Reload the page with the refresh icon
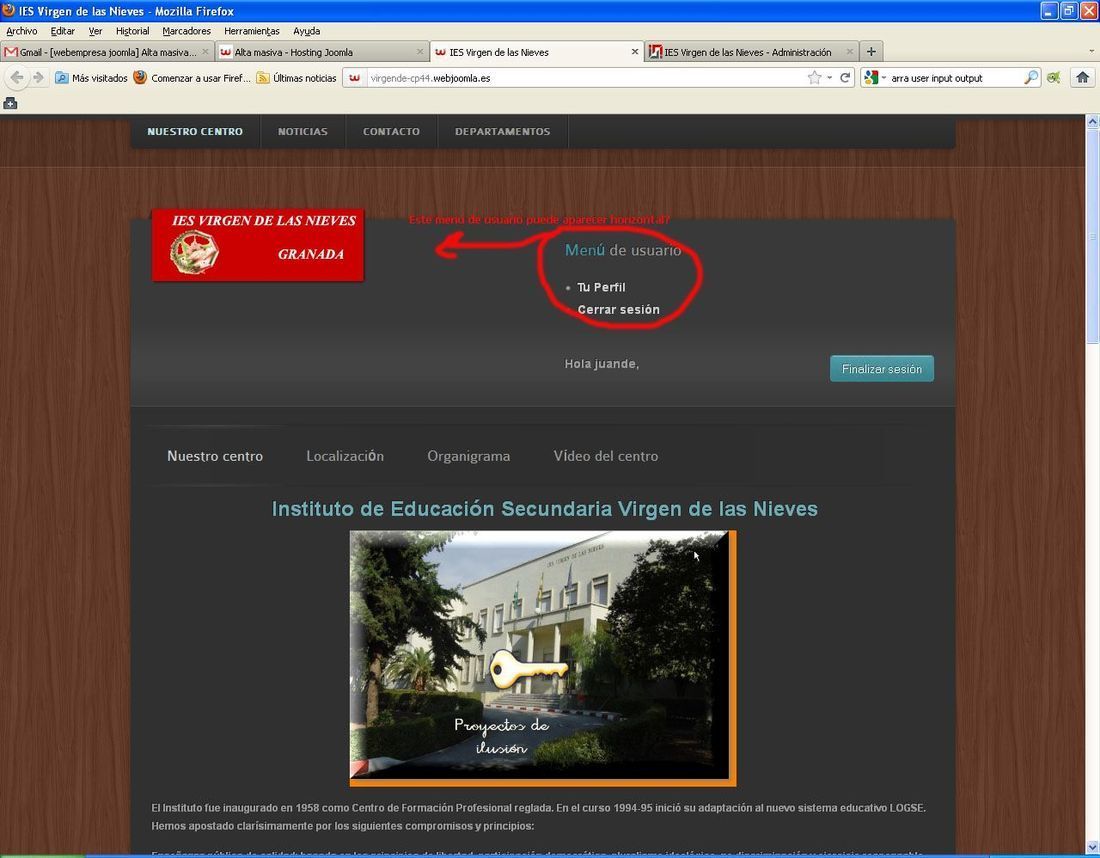Image resolution: width=1100 pixels, height=858 pixels. 845,78
